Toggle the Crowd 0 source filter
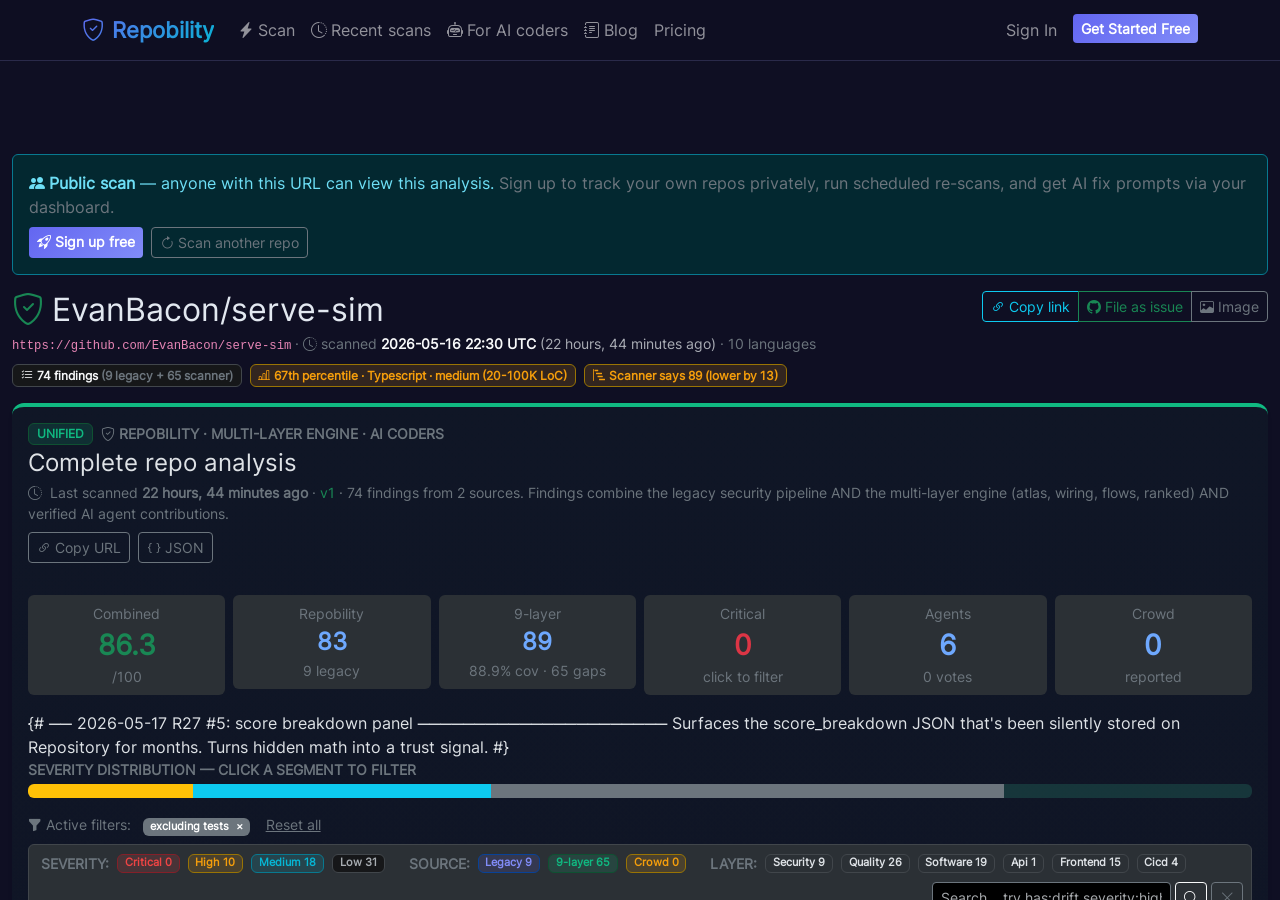 pos(656,863)
